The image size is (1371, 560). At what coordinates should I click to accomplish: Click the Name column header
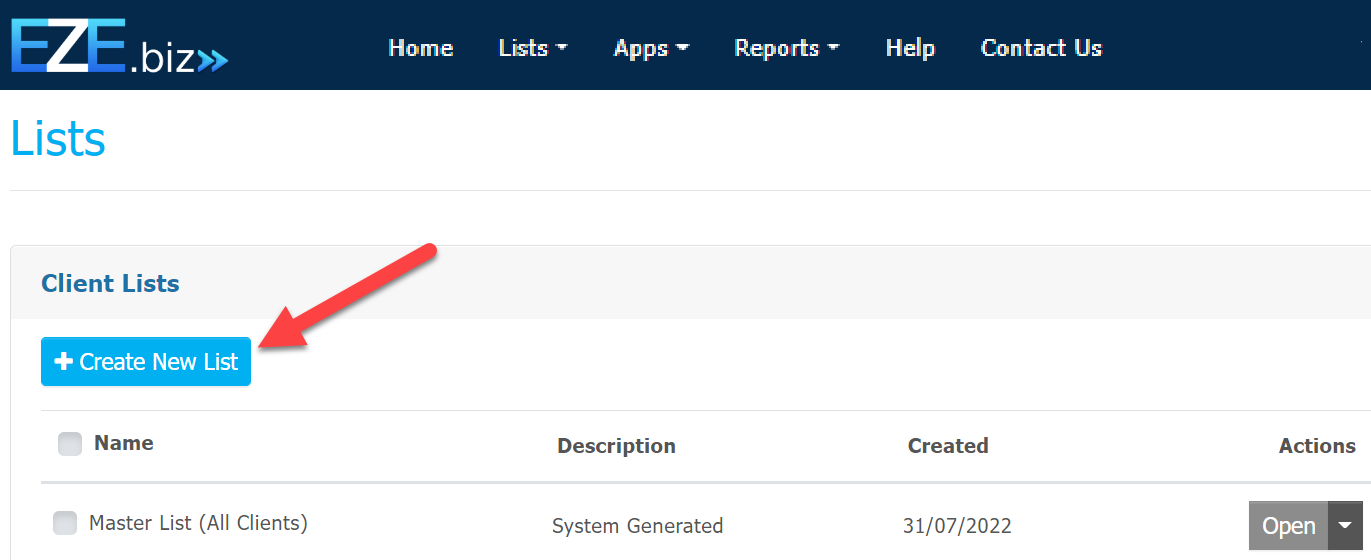click(x=124, y=443)
